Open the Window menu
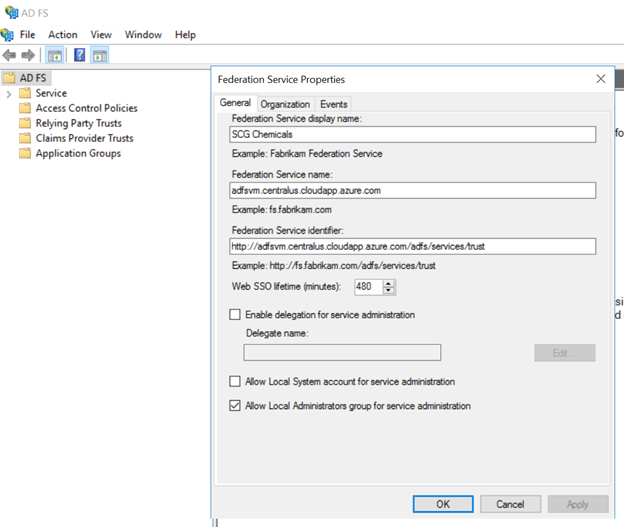Viewport: 624px width, 527px height. 143,35
